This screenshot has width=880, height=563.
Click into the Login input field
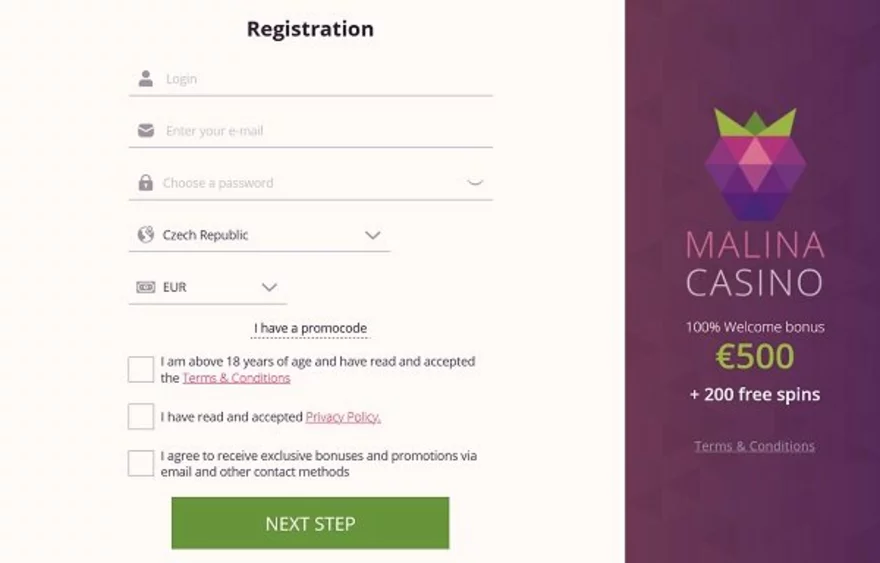click(320, 79)
